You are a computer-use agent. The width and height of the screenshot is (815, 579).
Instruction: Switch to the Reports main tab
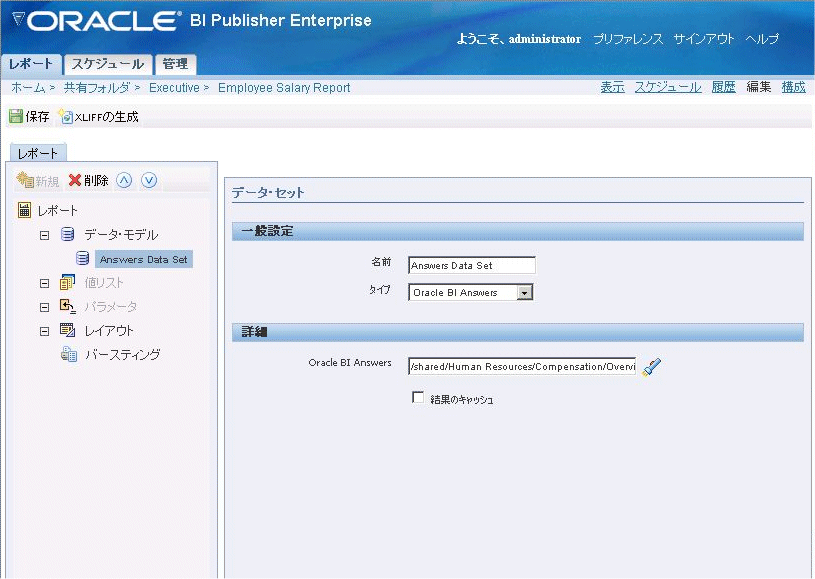31,64
